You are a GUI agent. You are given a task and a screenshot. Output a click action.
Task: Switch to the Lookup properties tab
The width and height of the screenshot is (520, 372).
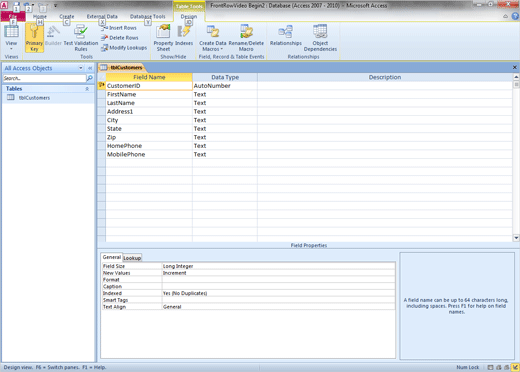click(x=132, y=258)
